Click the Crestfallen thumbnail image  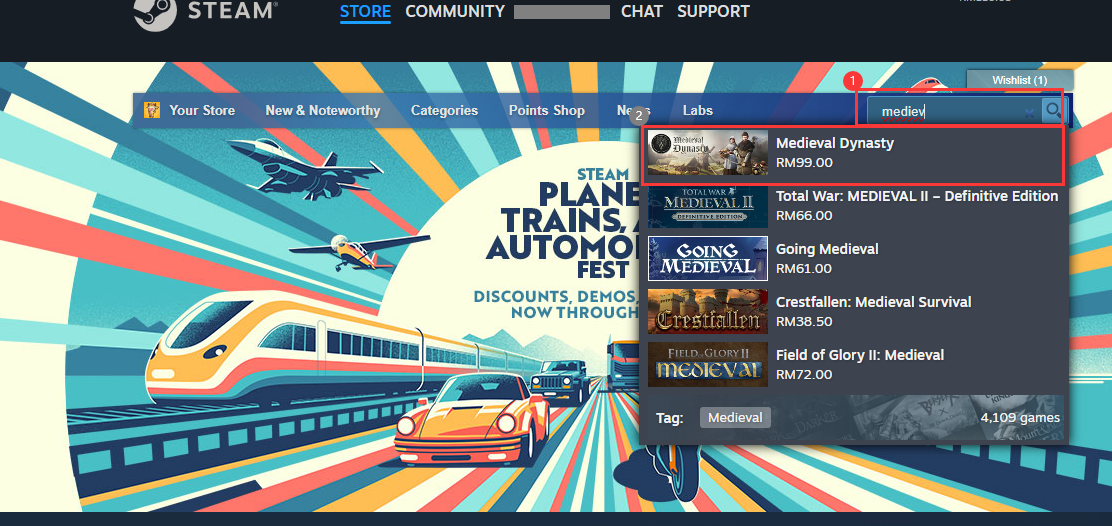[x=708, y=311]
